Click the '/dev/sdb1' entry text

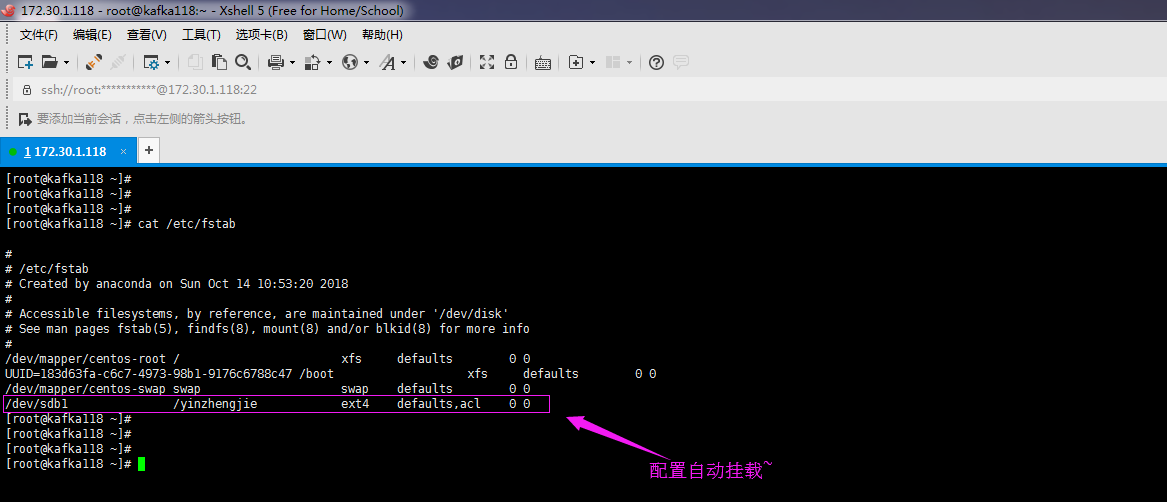36,404
